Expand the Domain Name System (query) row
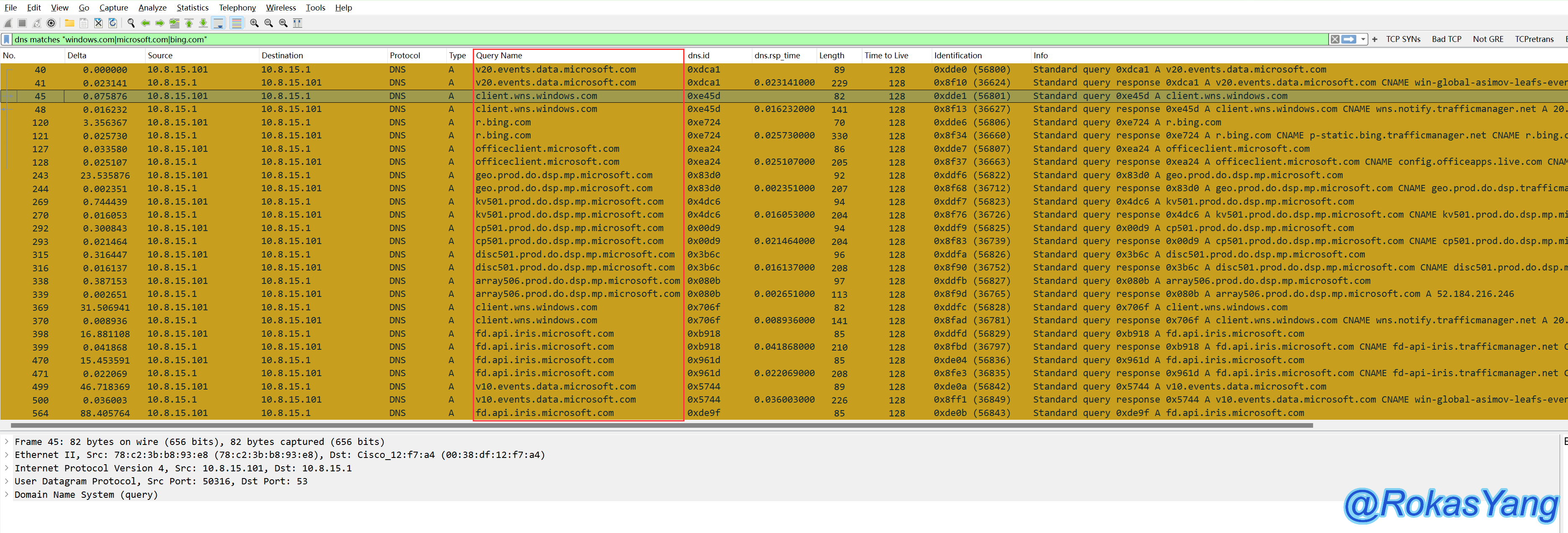Viewport: 1568px width, 533px height. 7,494
